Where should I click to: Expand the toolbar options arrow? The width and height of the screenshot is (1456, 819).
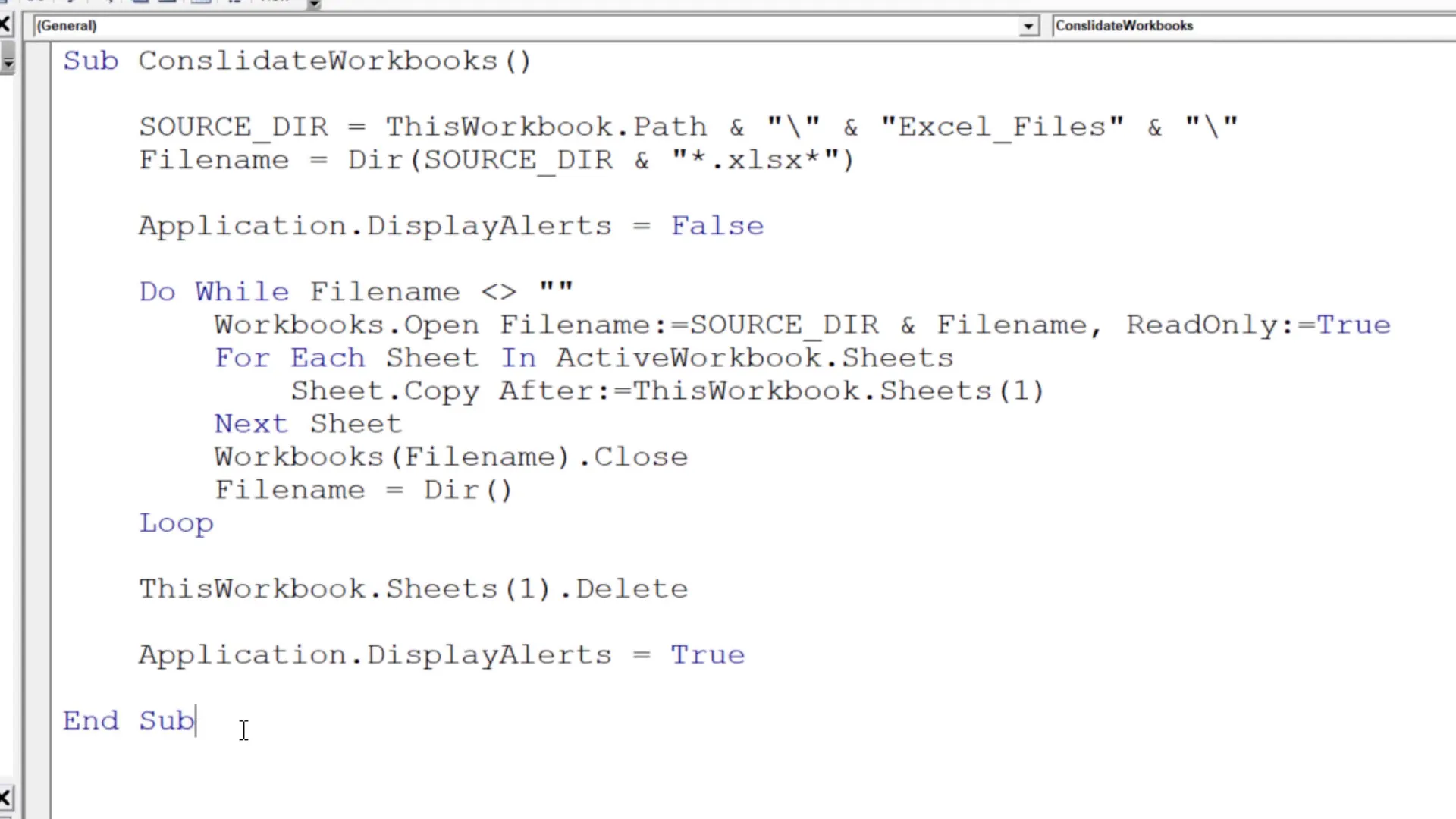[312, 4]
